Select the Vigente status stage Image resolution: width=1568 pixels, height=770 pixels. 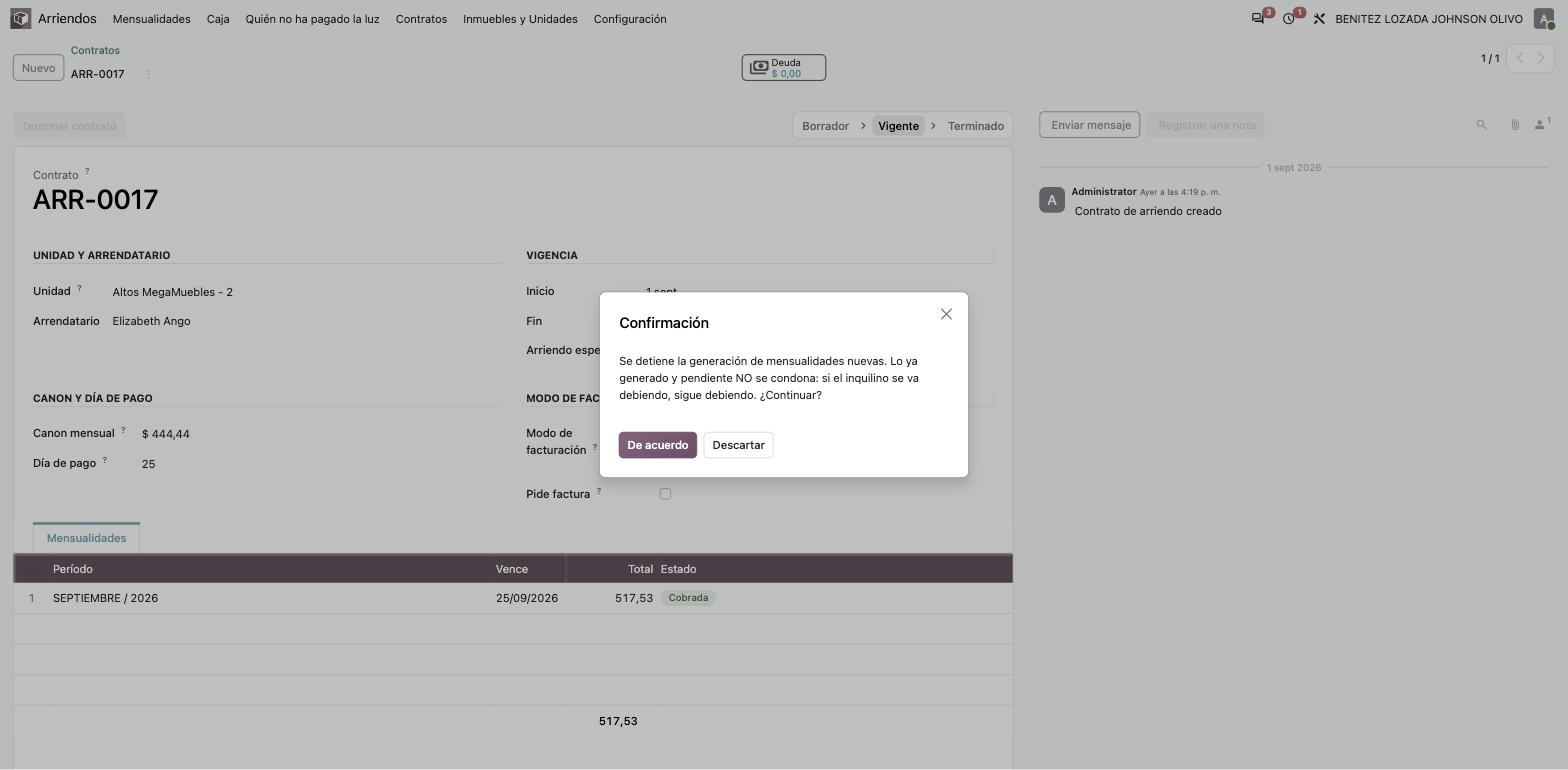click(x=898, y=126)
